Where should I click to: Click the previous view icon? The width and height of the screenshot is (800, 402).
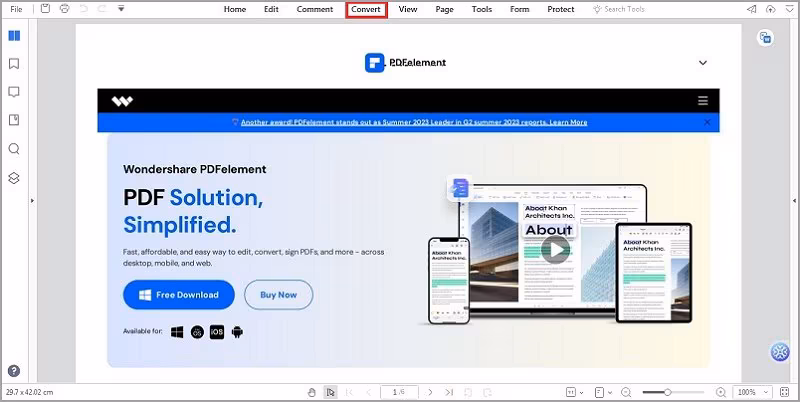click(x=468, y=392)
